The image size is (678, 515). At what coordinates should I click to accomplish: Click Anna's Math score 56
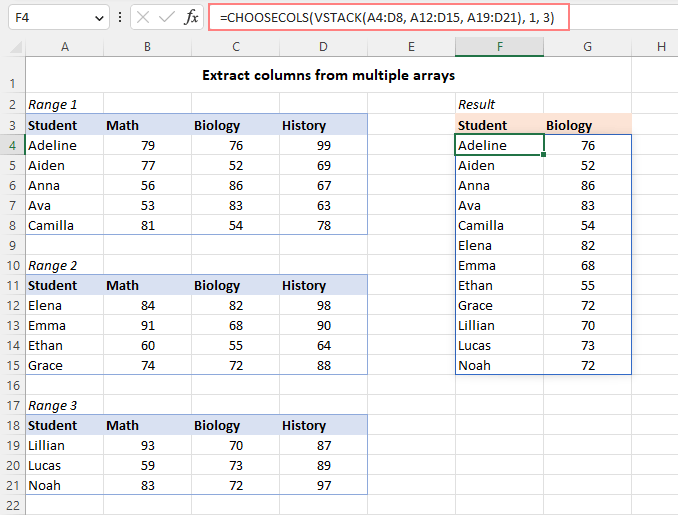click(x=147, y=186)
